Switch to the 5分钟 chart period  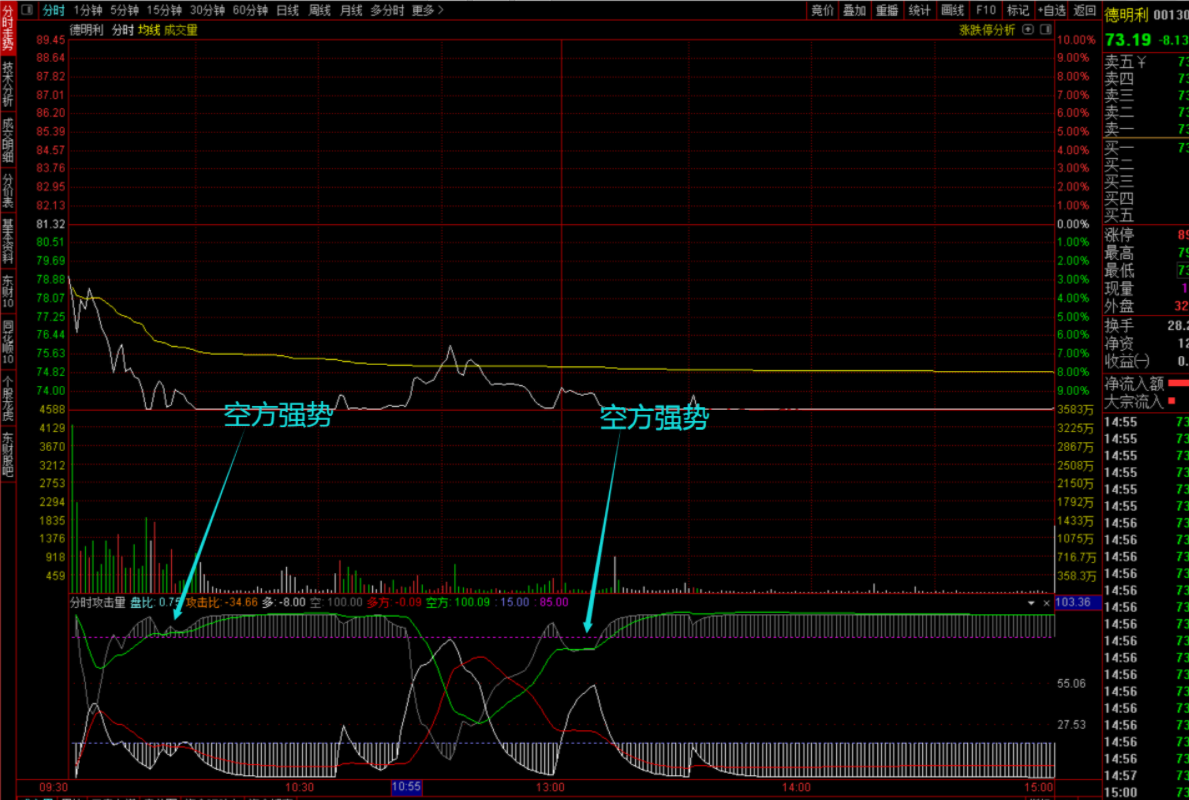click(125, 10)
